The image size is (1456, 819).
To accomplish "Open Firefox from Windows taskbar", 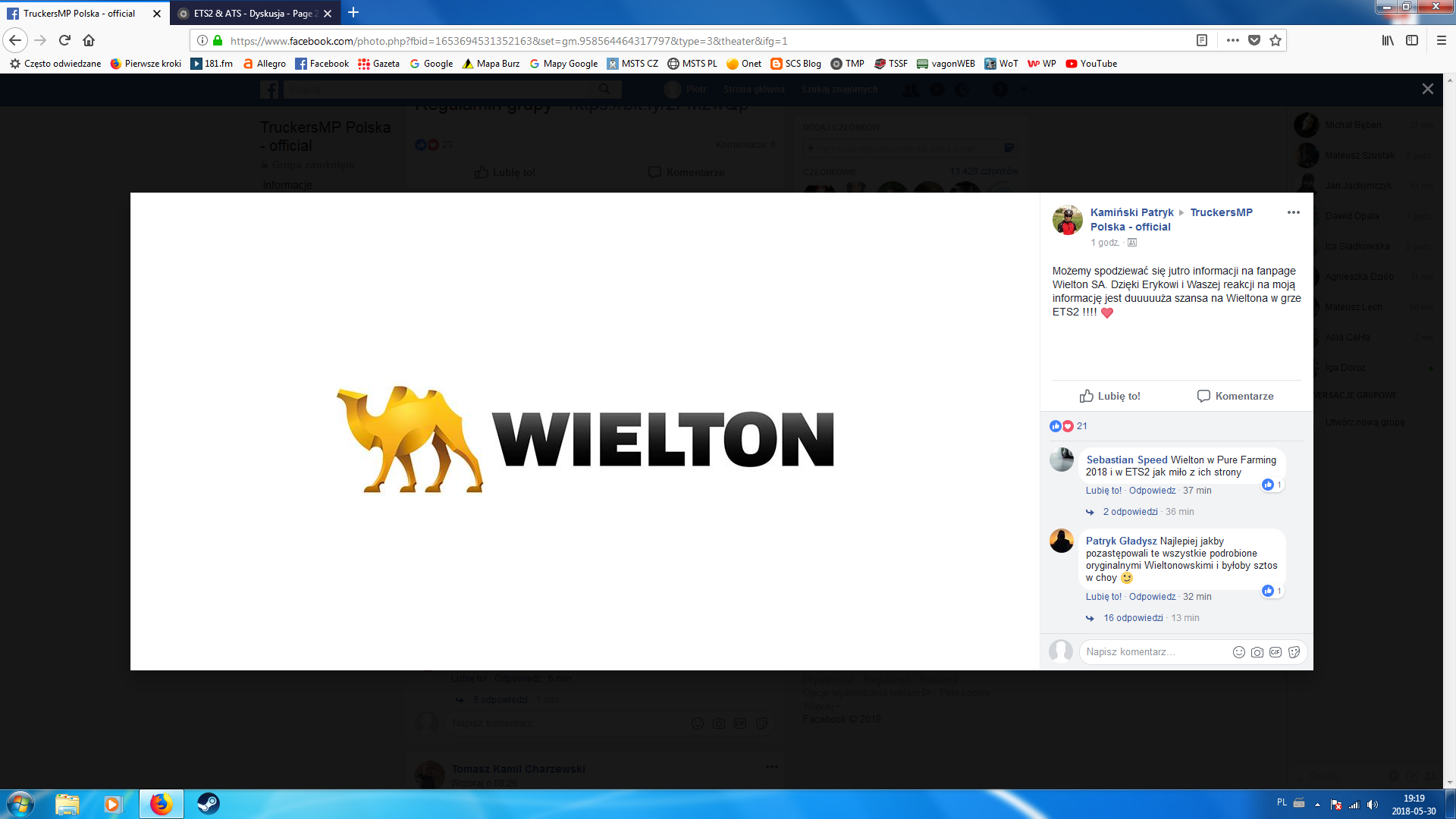I will coord(161,804).
